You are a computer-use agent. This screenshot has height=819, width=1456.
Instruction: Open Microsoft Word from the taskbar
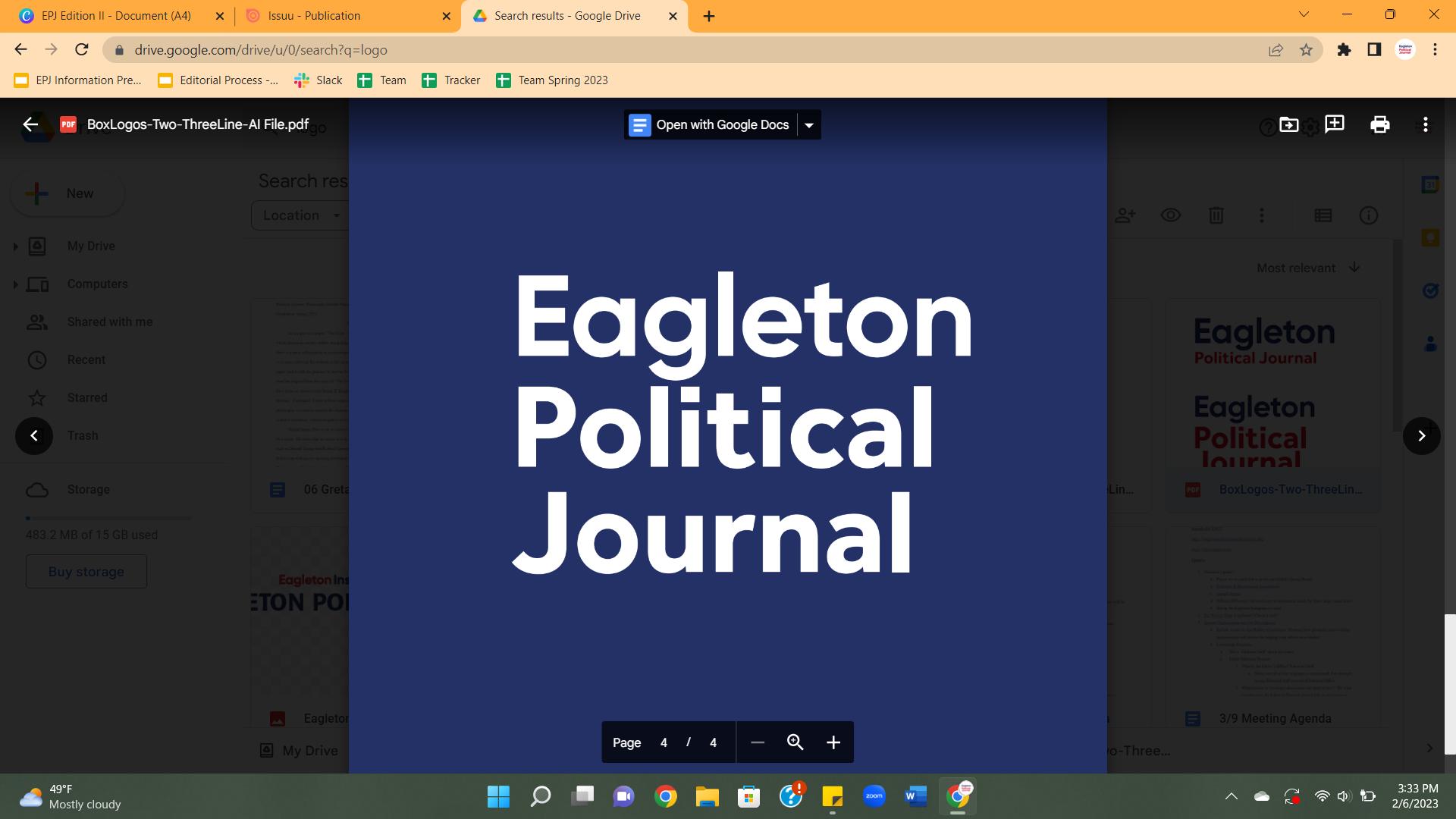tap(915, 796)
